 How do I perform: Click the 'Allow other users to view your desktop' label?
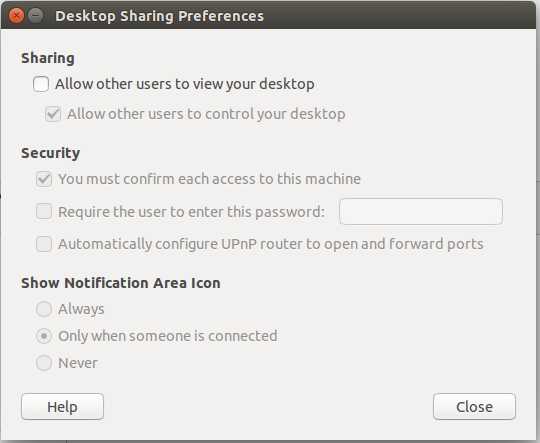click(x=185, y=84)
